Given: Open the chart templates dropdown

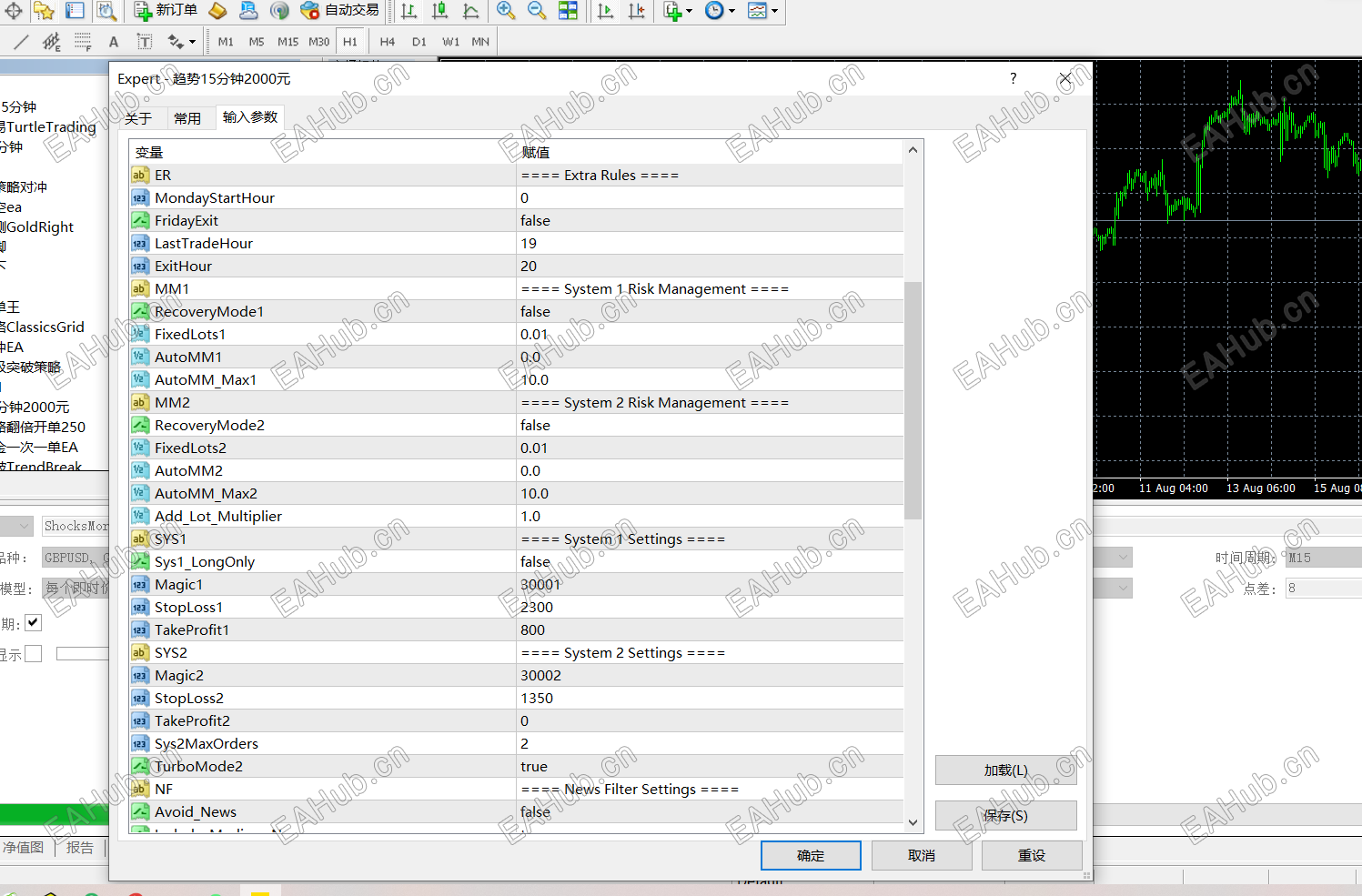Looking at the screenshot, I should coord(763,11).
